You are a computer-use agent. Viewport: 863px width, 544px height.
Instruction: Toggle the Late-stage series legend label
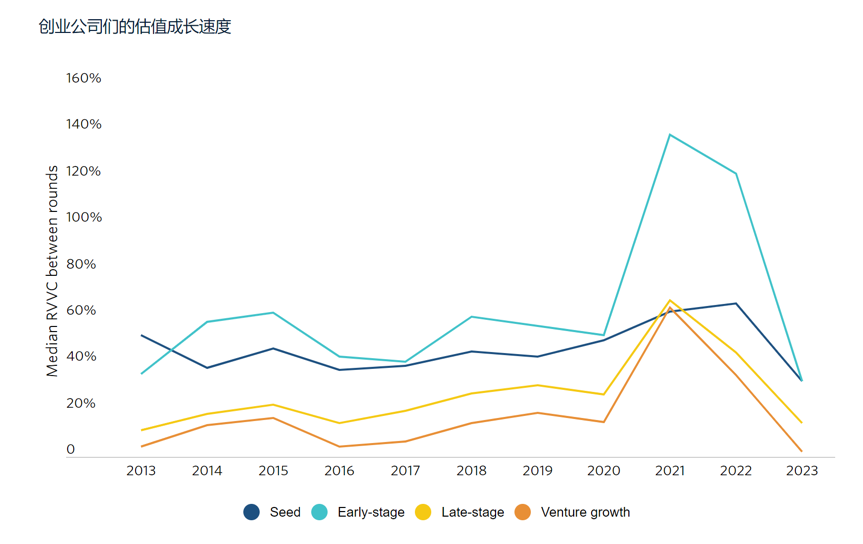click(x=472, y=512)
